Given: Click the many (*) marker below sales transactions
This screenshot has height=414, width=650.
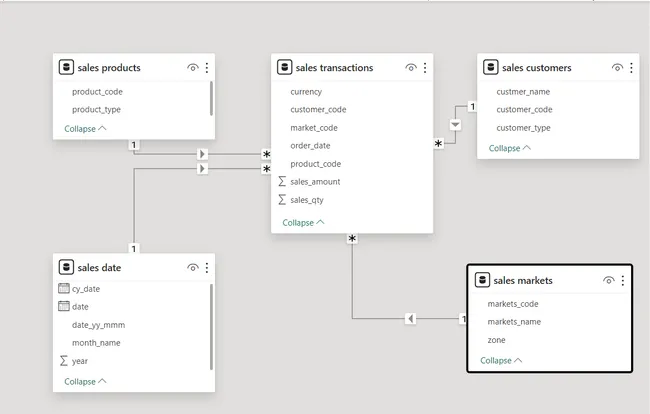Looking at the screenshot, I should tap(352, 239).
